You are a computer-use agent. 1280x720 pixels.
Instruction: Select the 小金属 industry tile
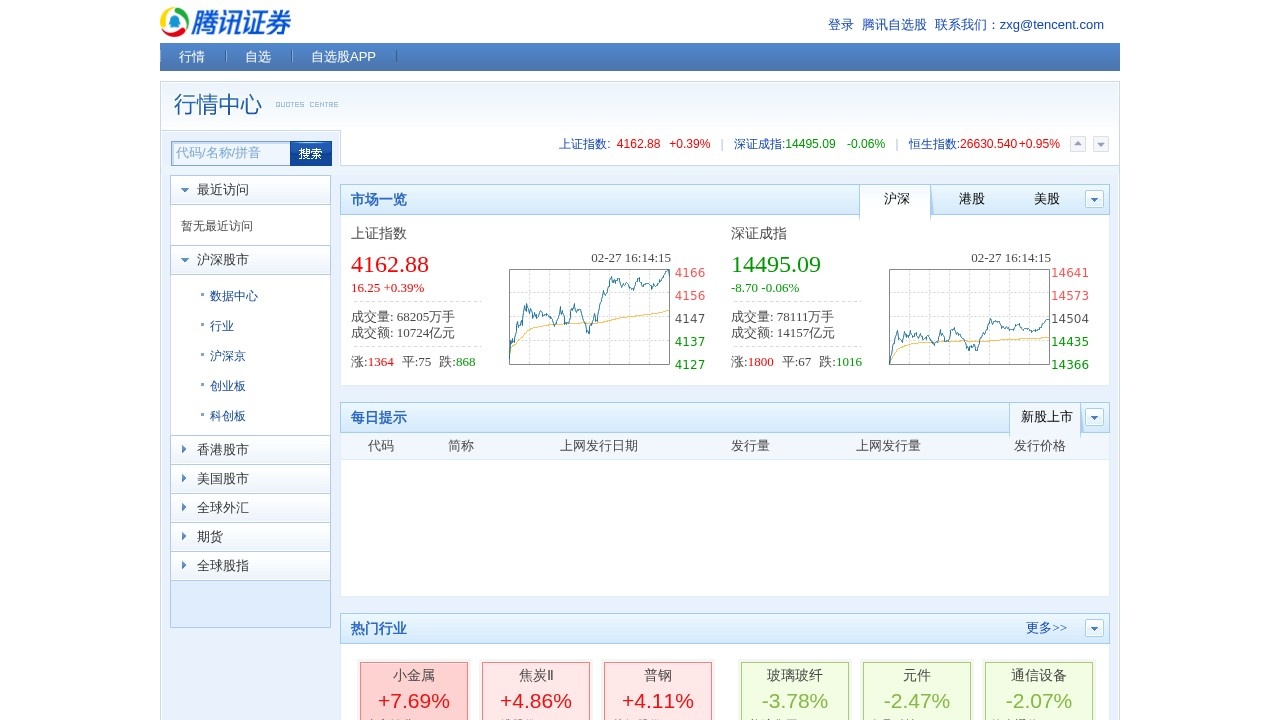point(414,689)
